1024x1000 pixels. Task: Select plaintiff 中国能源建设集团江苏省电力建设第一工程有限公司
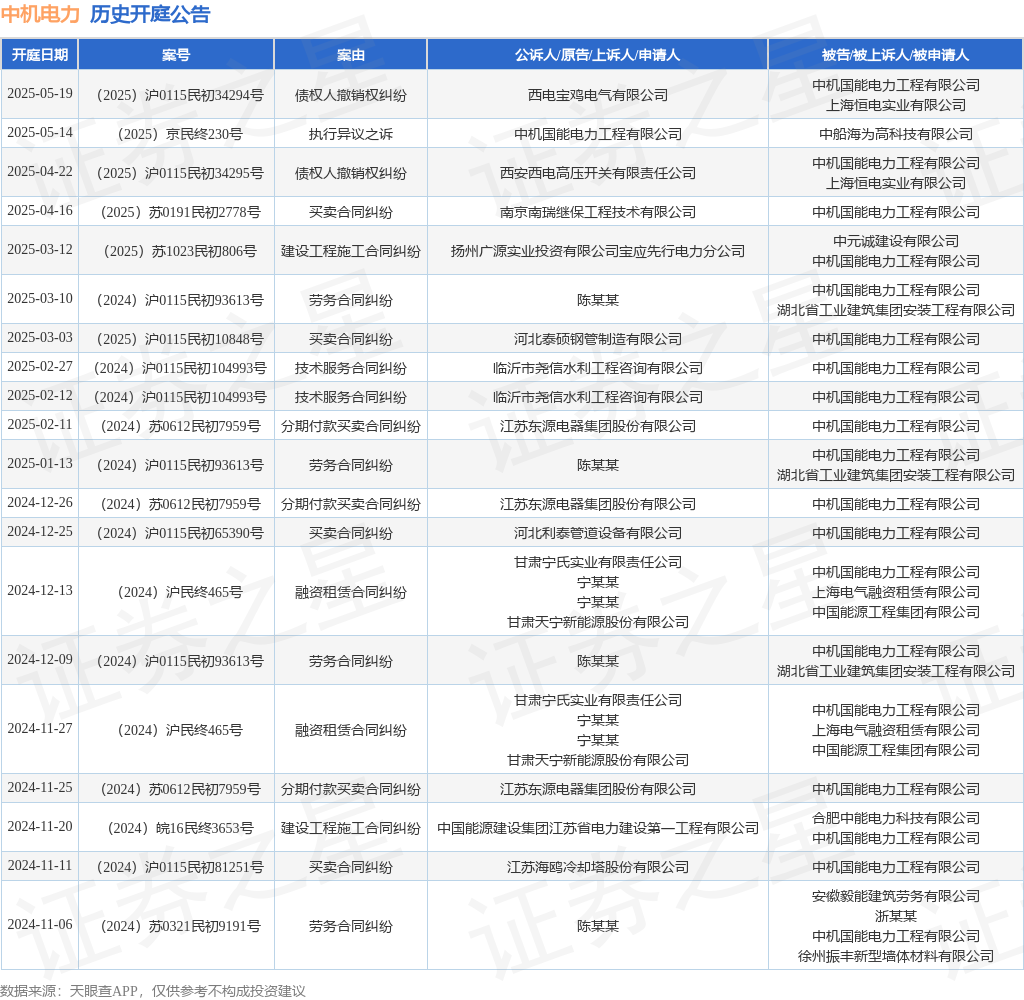click(x=598, y=828)
